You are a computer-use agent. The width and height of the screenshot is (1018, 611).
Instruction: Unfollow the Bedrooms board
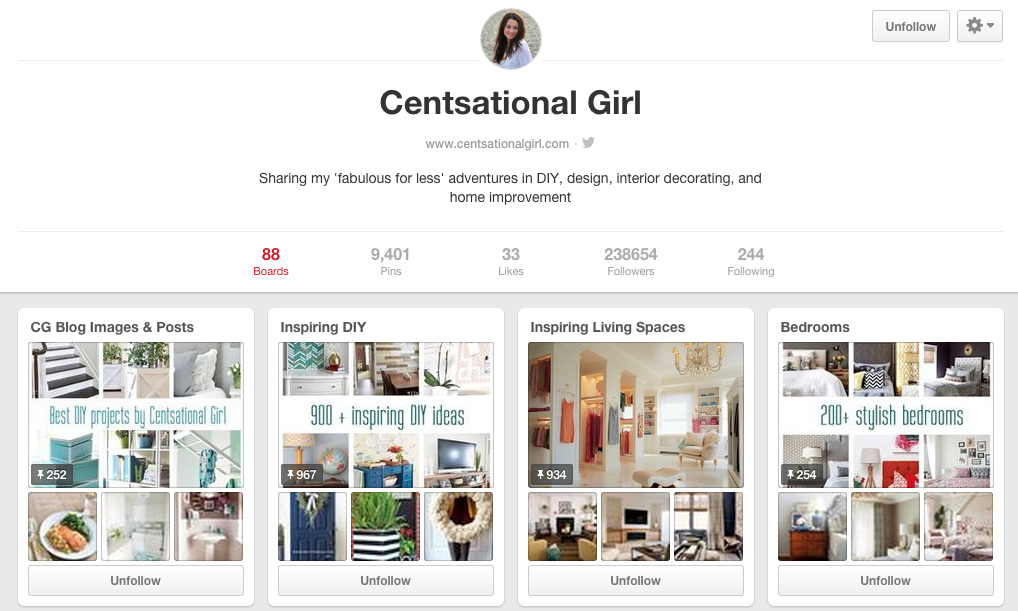[x=886, y=580]
